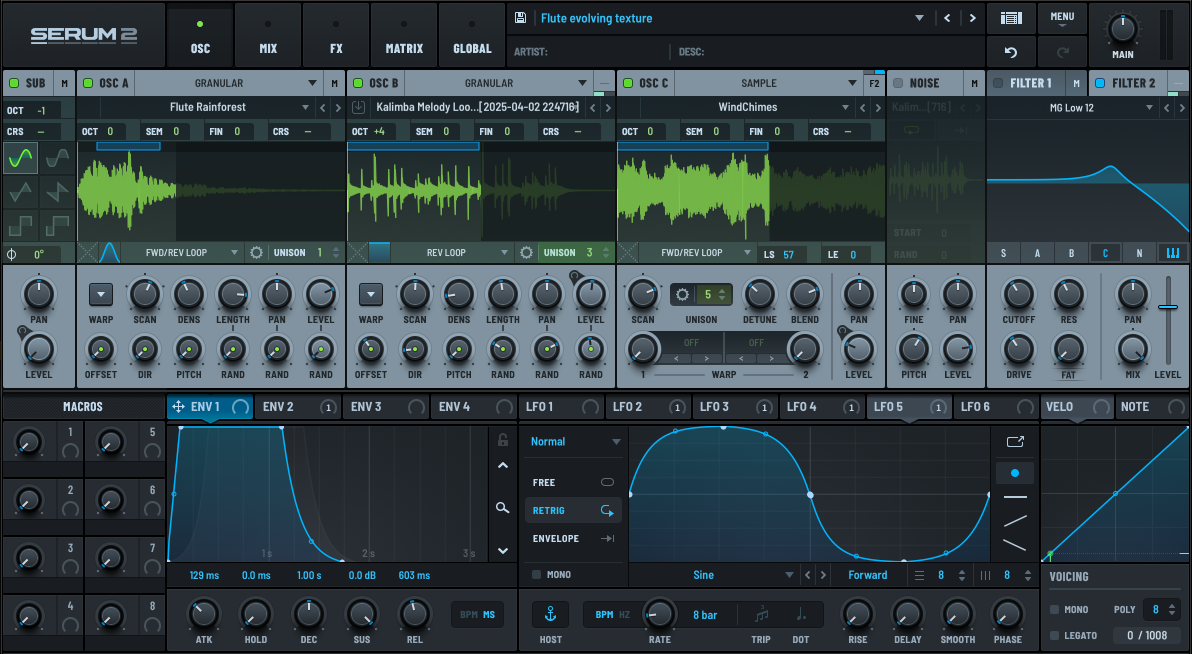
Task: Route filter to oscillator C button
Action: 1105,253
